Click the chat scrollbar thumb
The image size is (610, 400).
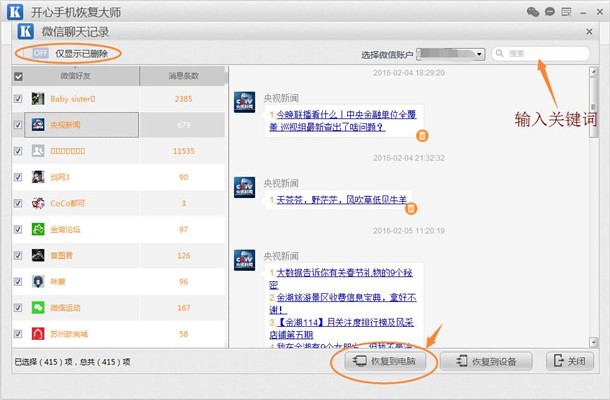coord(593,107)
